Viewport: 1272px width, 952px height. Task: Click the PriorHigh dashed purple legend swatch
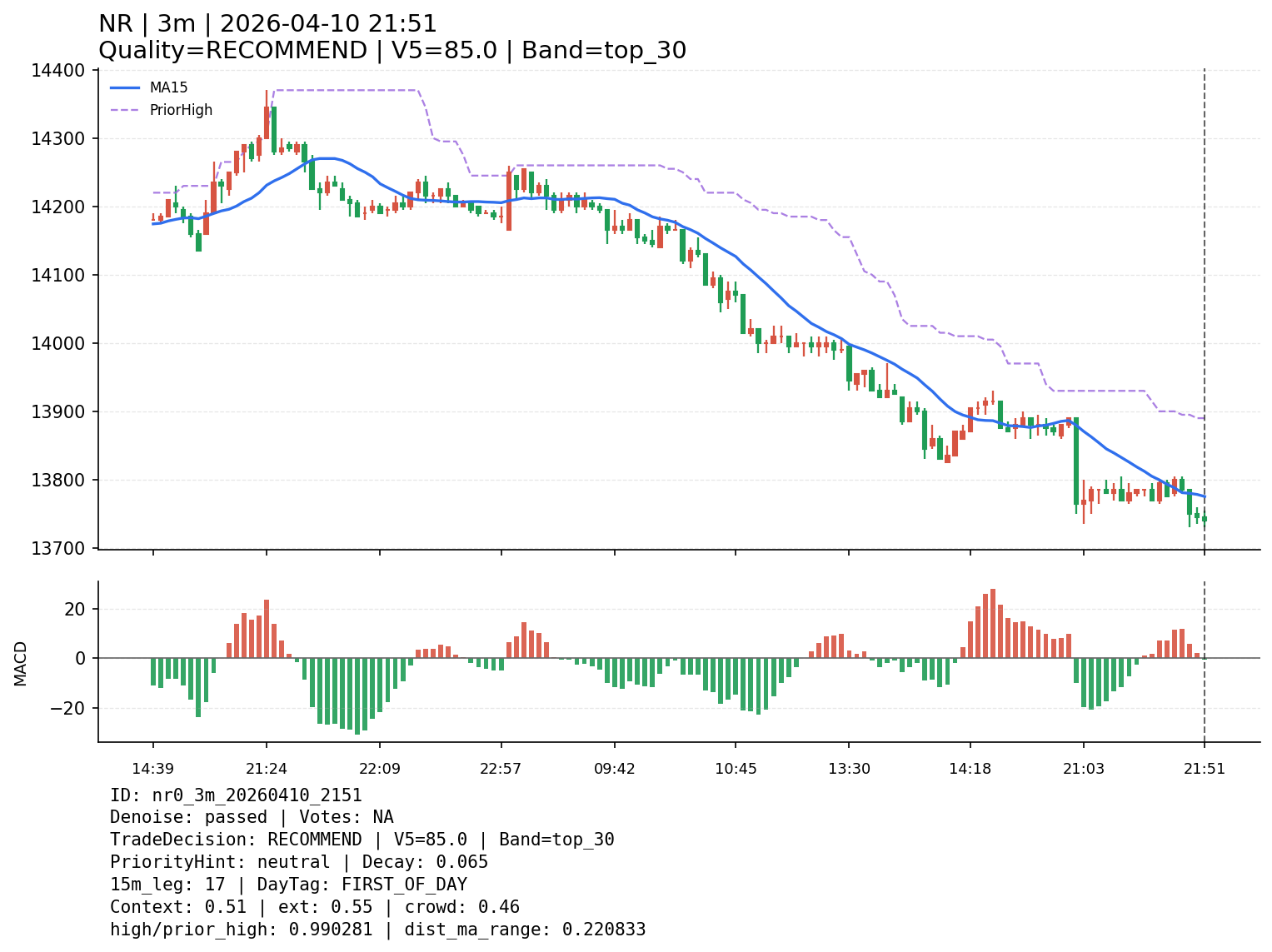(125, 110)
